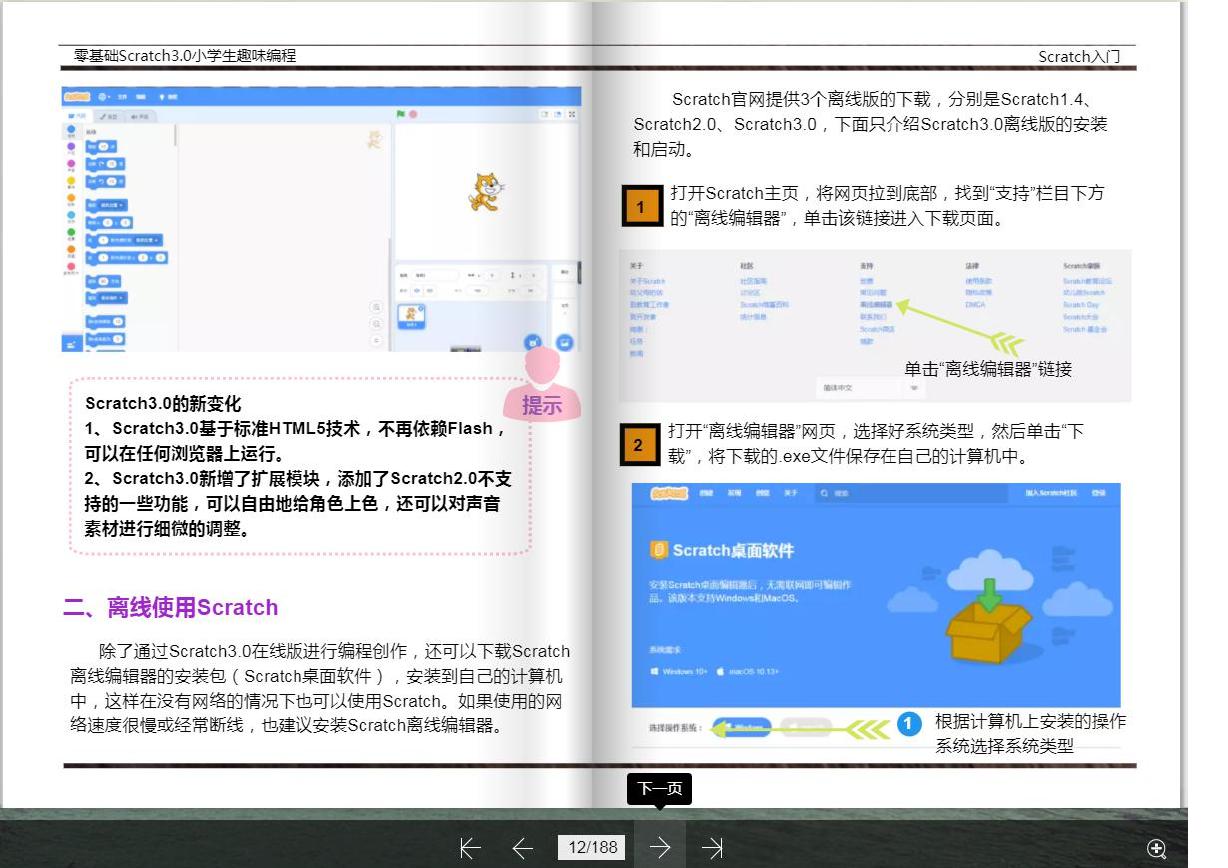Click the step text 打开"离线编辑器"网页
1228x868 pixels.
point(876,443)
